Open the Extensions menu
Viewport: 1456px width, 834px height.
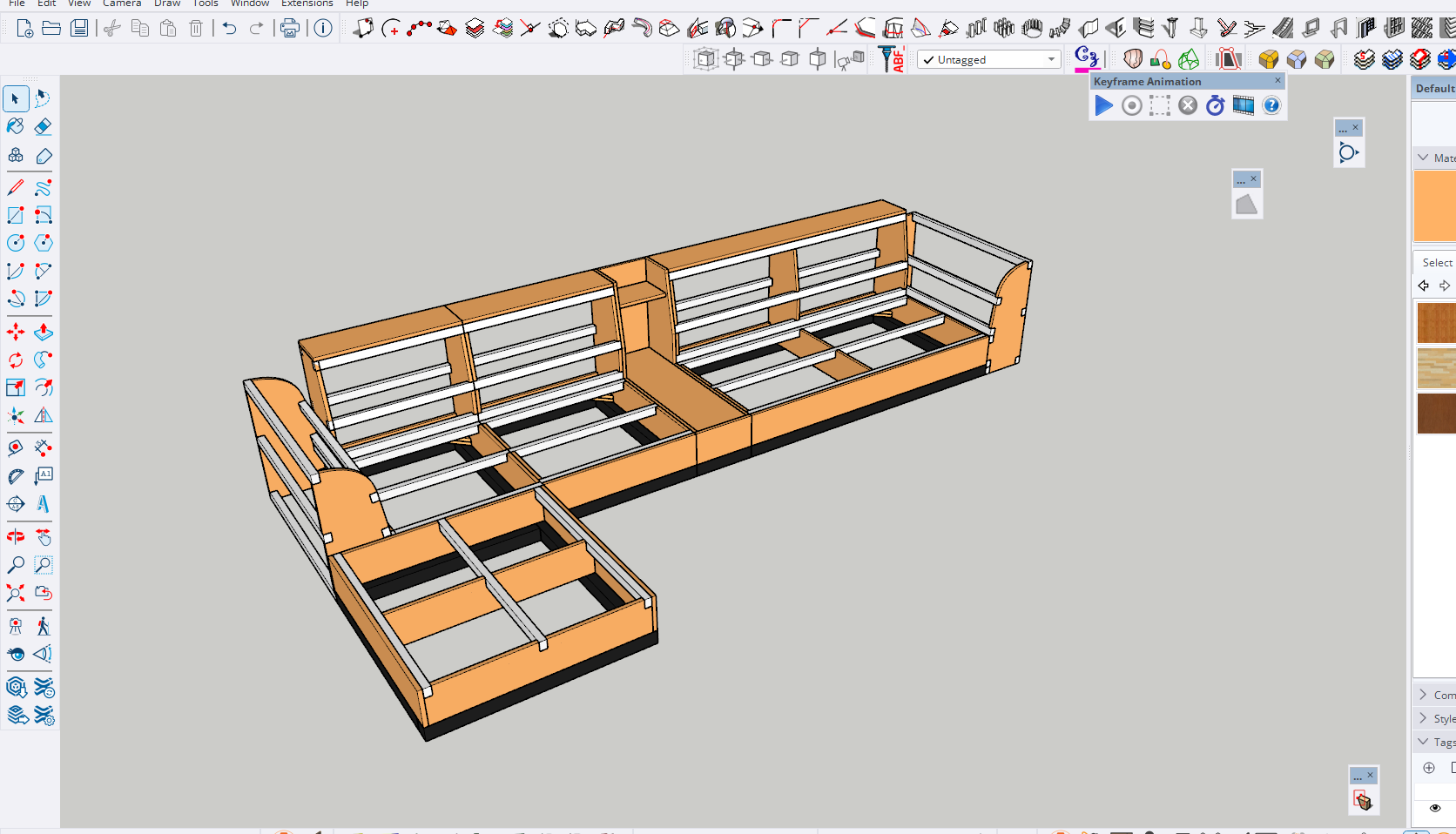pos(307,3)
